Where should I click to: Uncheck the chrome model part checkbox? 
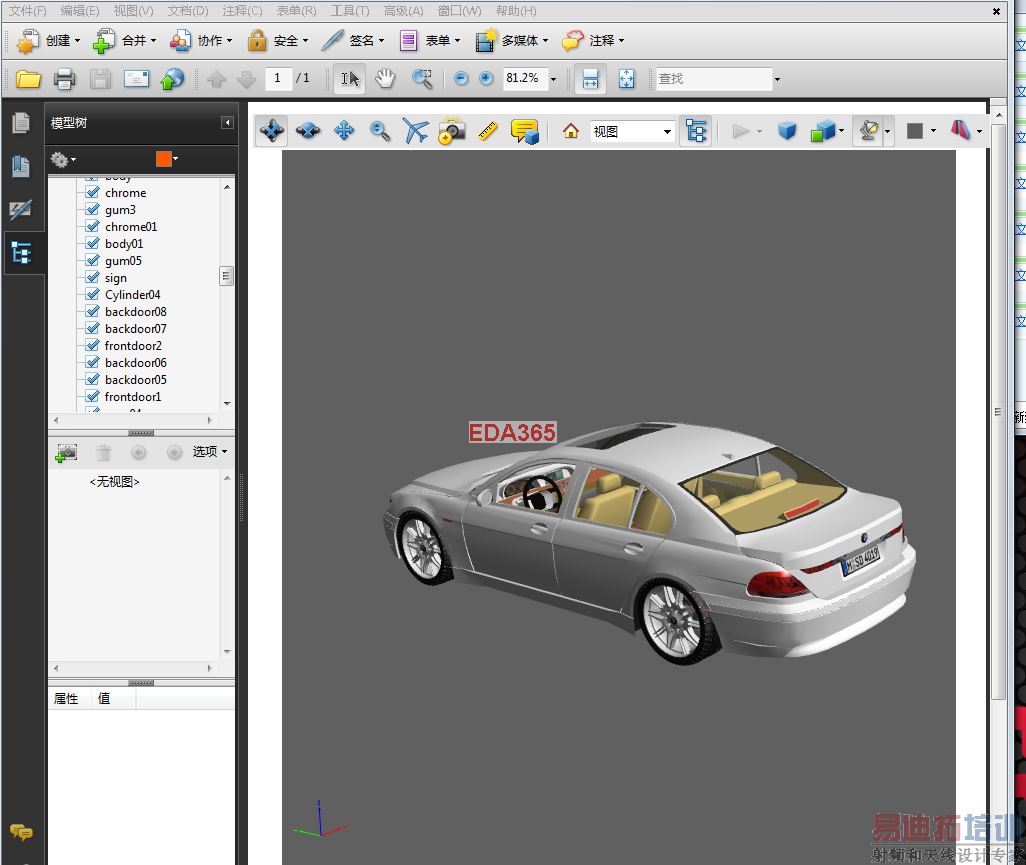tap(92, 193)
